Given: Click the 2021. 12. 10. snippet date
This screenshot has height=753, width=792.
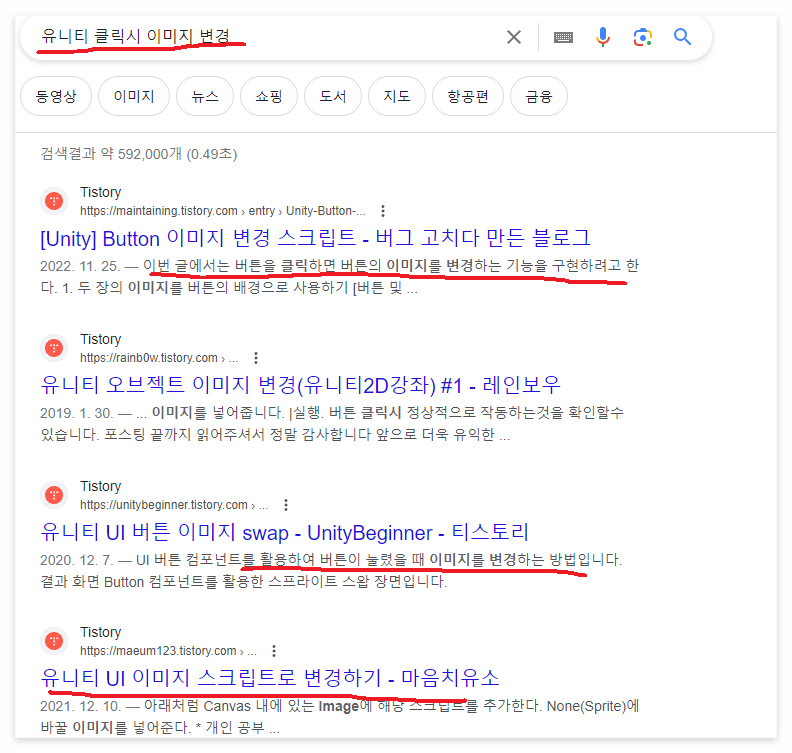Looking at the screenshot, I should (80, 706).
